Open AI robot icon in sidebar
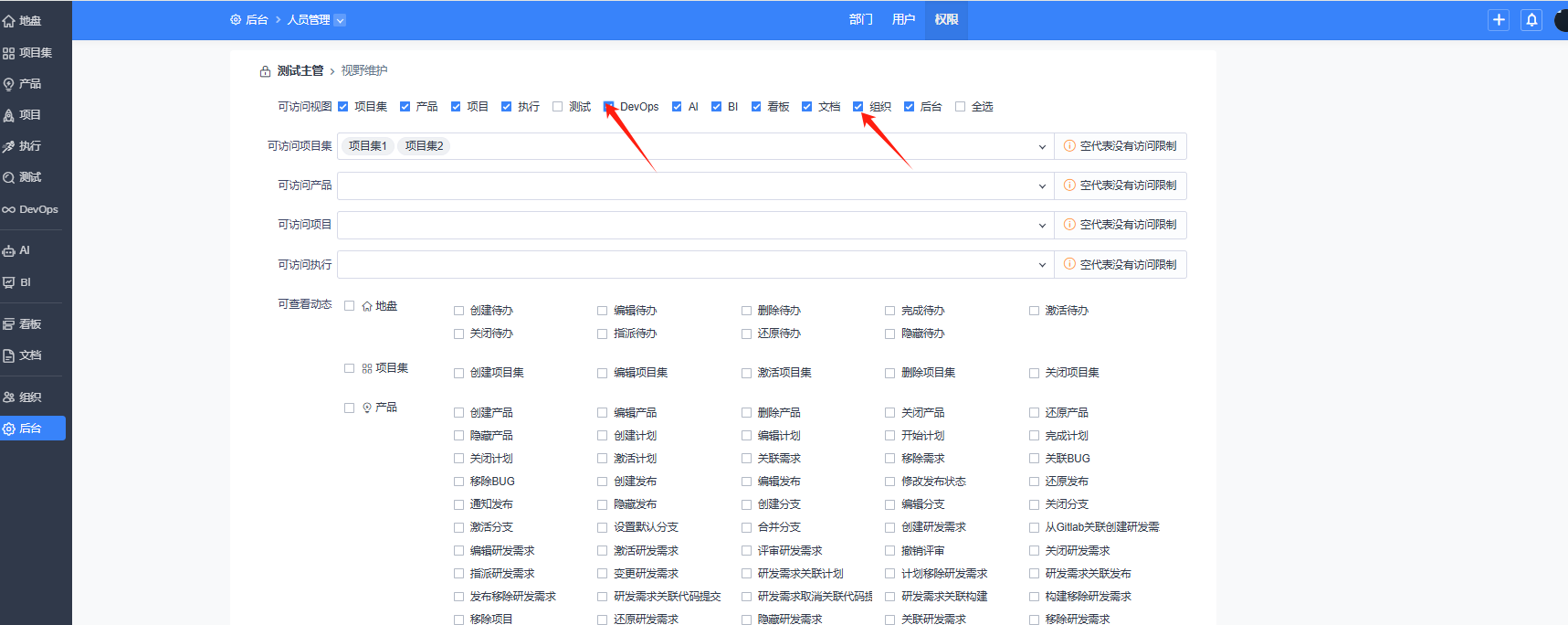The height and width of the screenshot is (625, 1568). (9, 251)
